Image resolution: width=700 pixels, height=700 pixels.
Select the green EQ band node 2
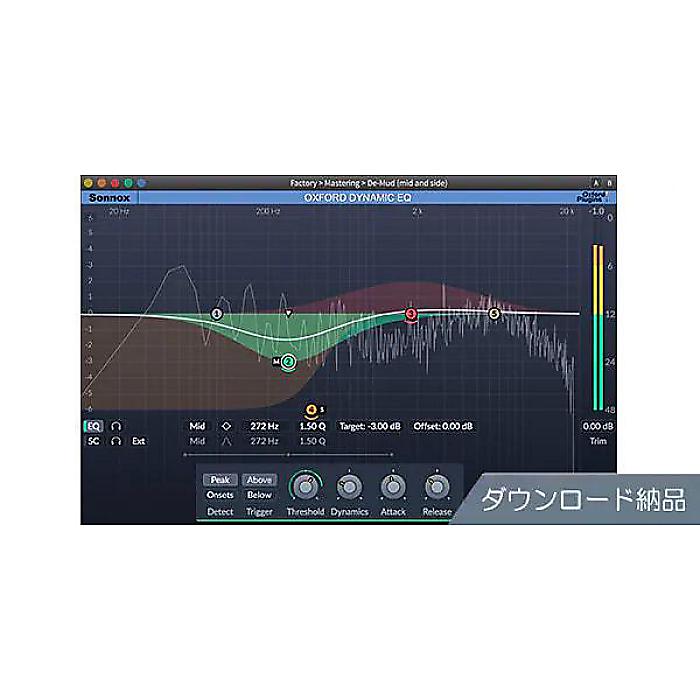click(289, 362)
